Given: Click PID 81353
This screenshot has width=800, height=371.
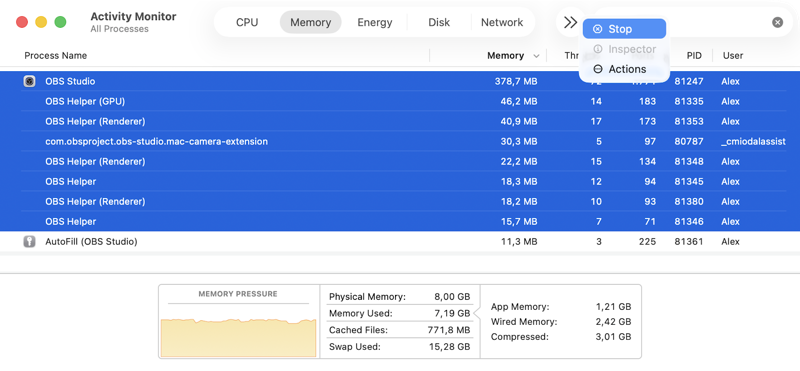Looking at the screenshot, I should tap(689, 121).
